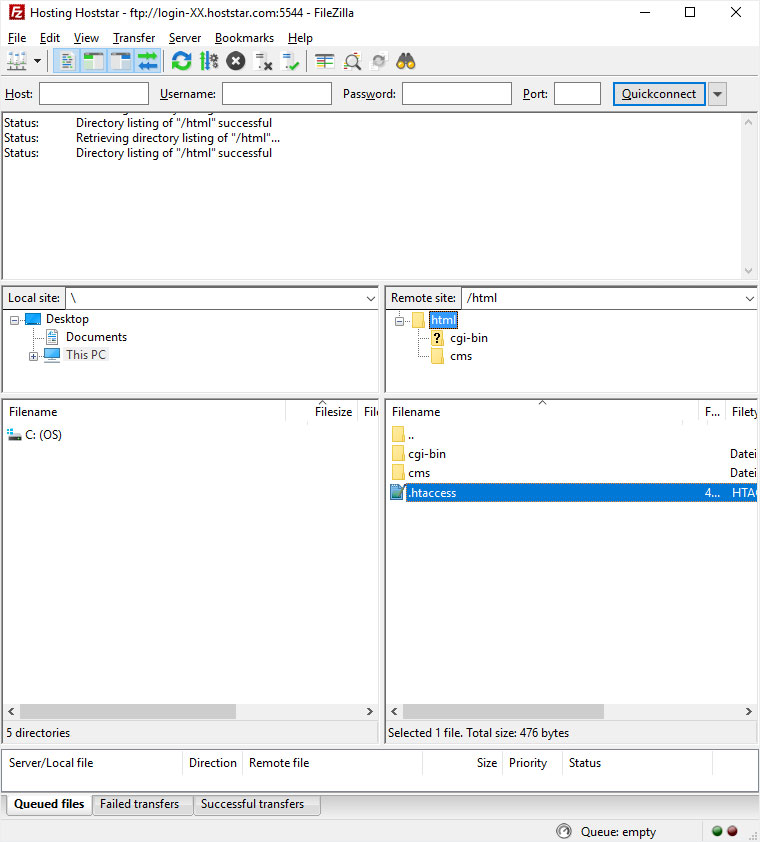Focus the Port input field
The width and height of the screenshot is (760, 842).
coord(577,94)
